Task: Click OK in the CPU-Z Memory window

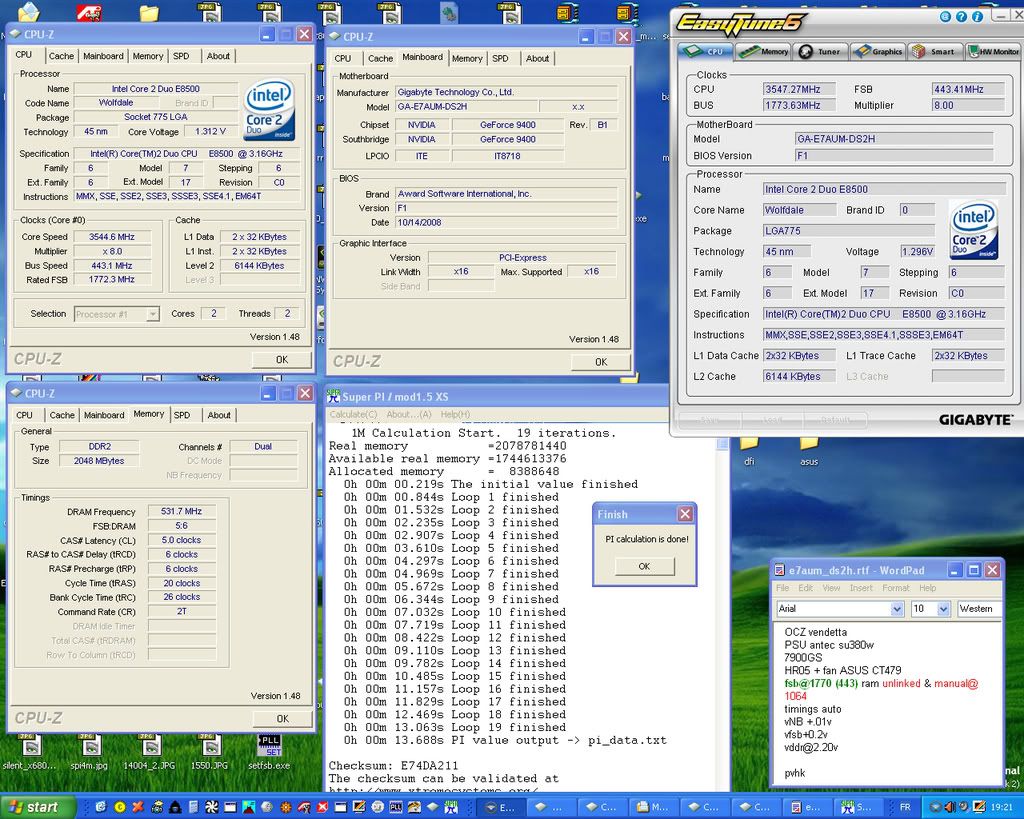Action: coord(282,718)
